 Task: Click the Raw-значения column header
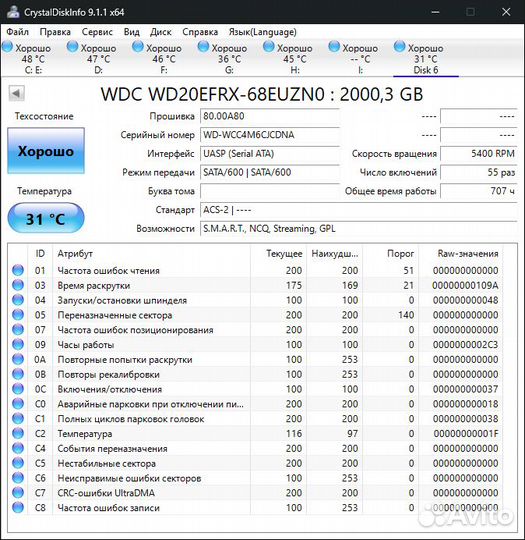(x=460, y=254)
